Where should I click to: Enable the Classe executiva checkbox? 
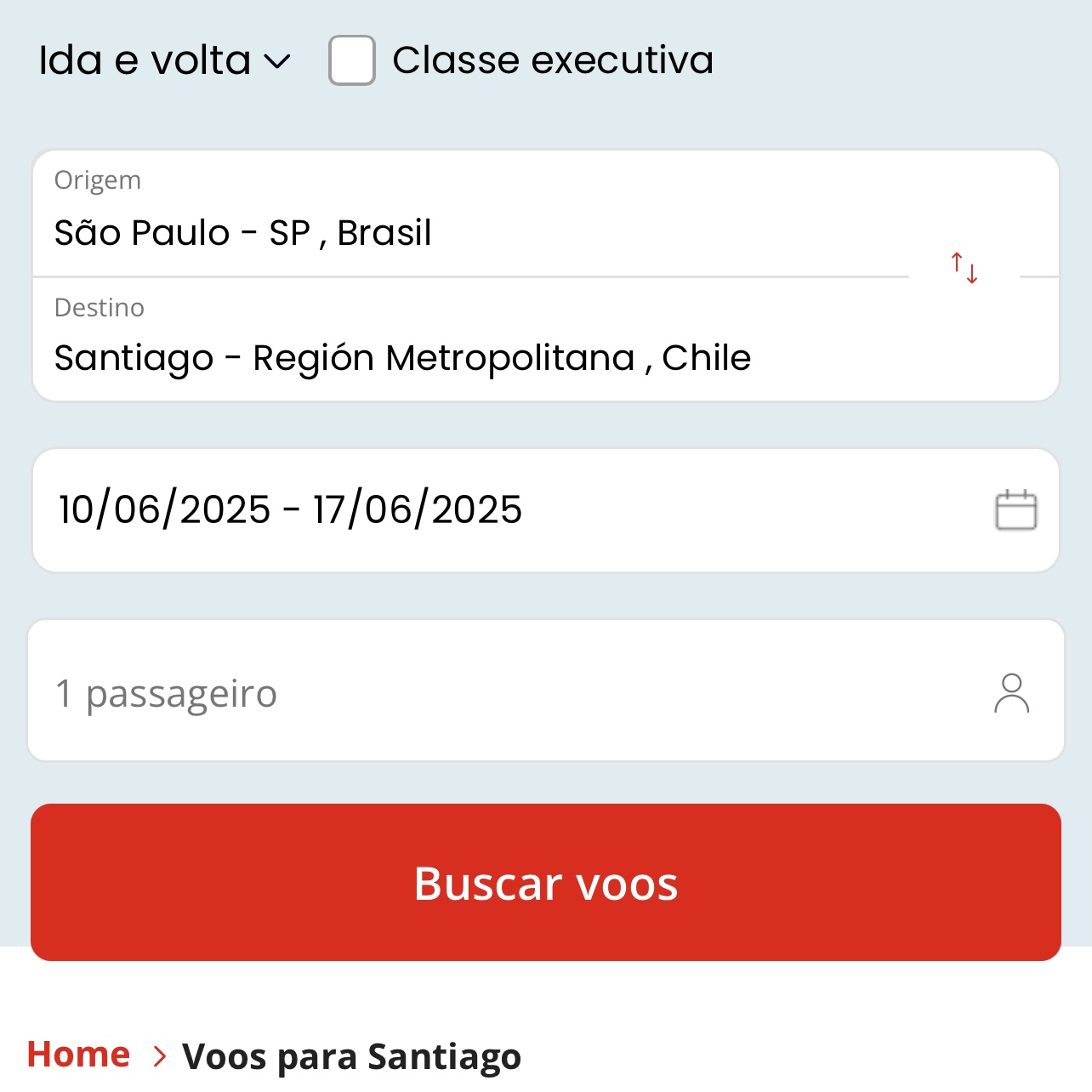click(350, 60)
